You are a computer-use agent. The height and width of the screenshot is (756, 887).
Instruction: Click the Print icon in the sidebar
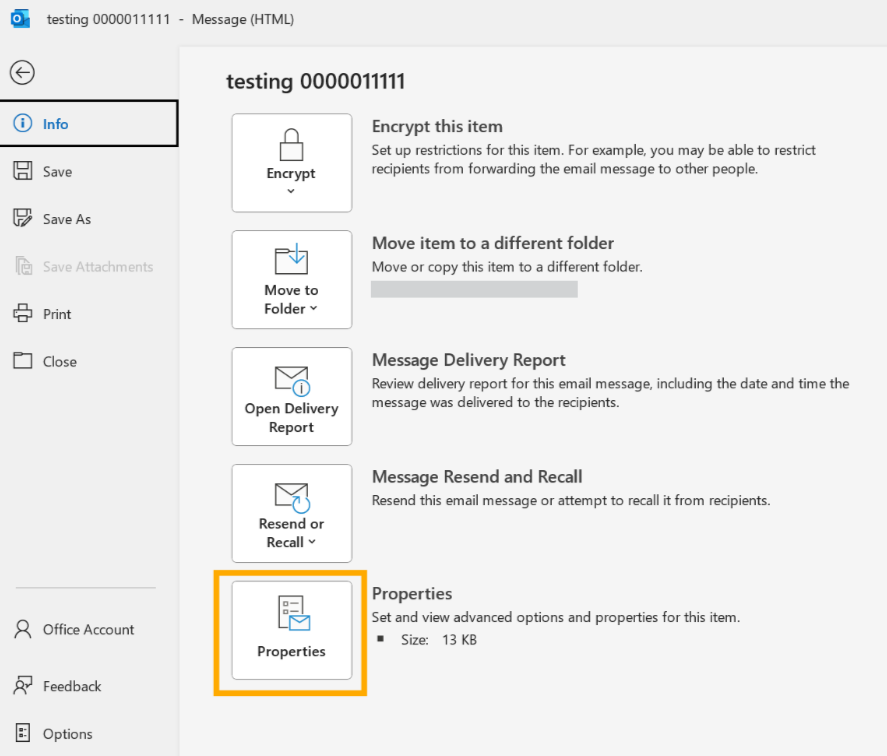(22, 313)
